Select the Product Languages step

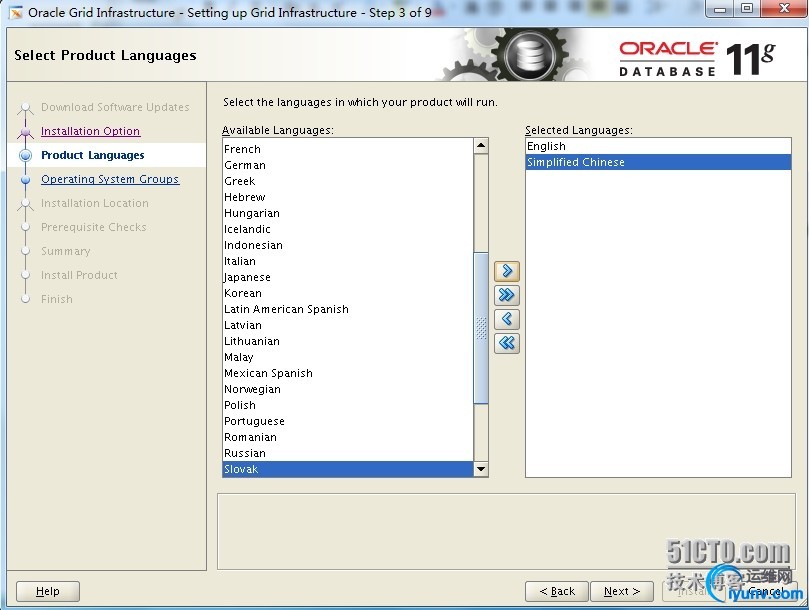tap(93, 155)
